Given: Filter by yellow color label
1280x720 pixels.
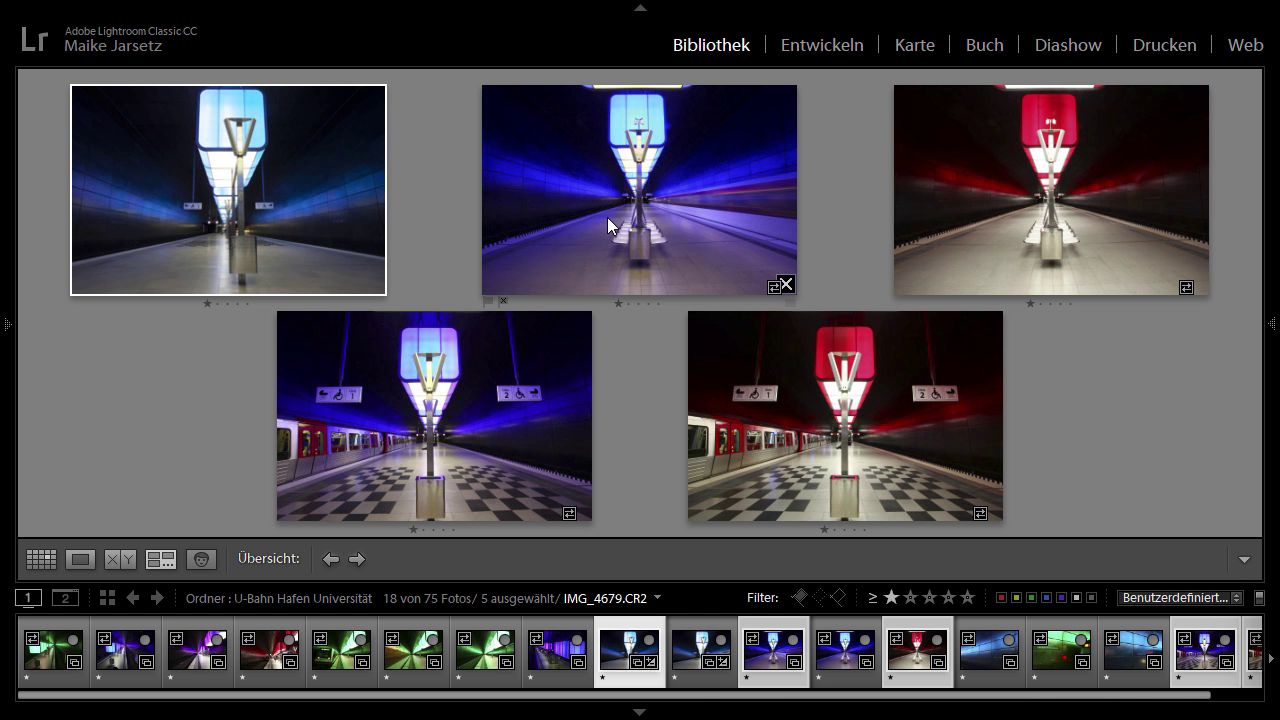Looking at the screenshot, I should pyautogui.click(x=1016, y=598).
